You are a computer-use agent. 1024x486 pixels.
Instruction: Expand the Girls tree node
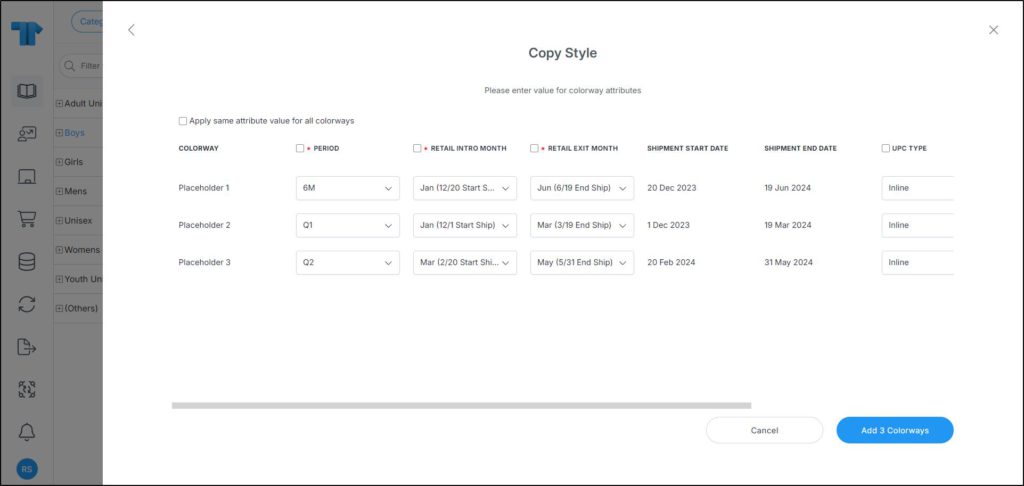click(x=59, y=162)
